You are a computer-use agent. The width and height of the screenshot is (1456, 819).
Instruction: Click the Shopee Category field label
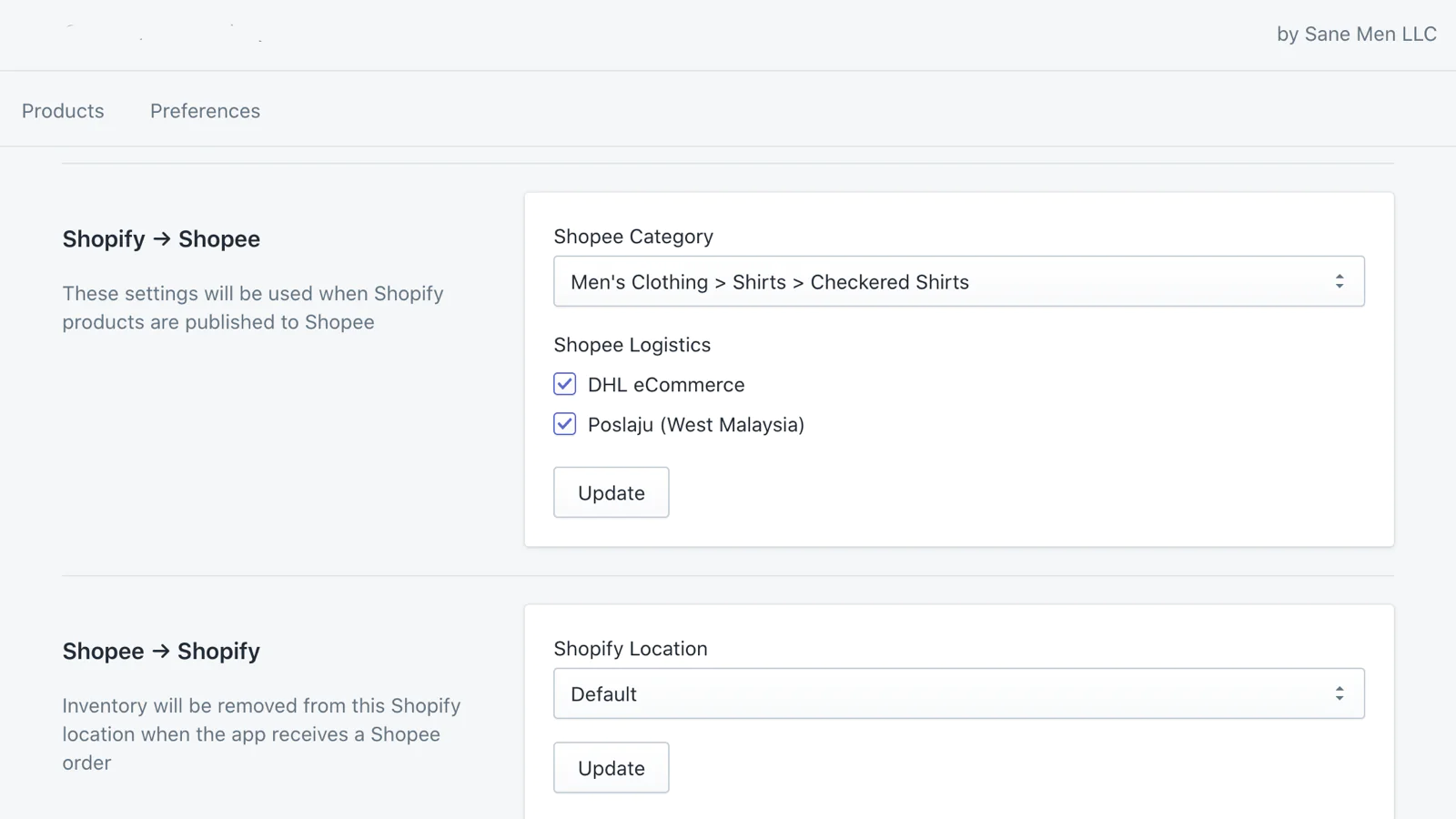point(633,237)
